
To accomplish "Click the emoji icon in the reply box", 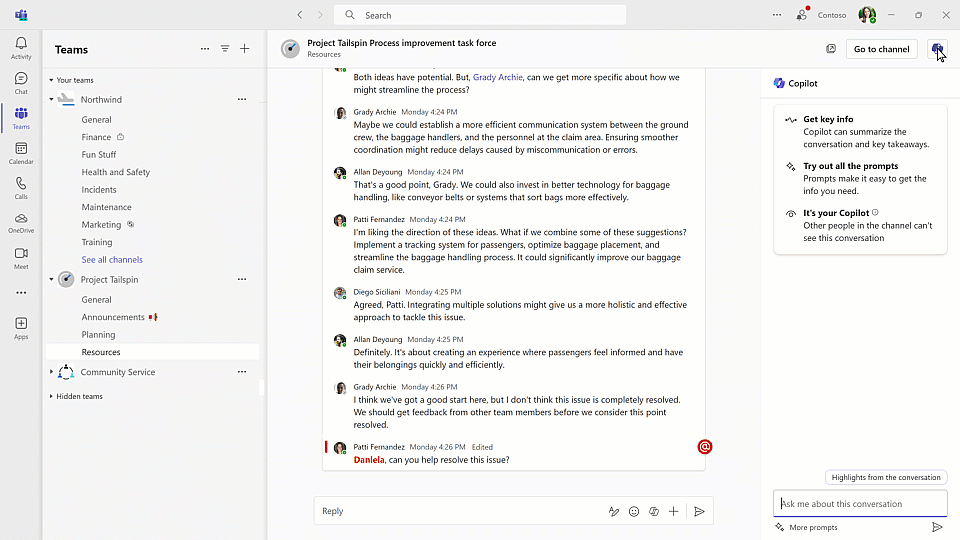I will tap(634, 511).
